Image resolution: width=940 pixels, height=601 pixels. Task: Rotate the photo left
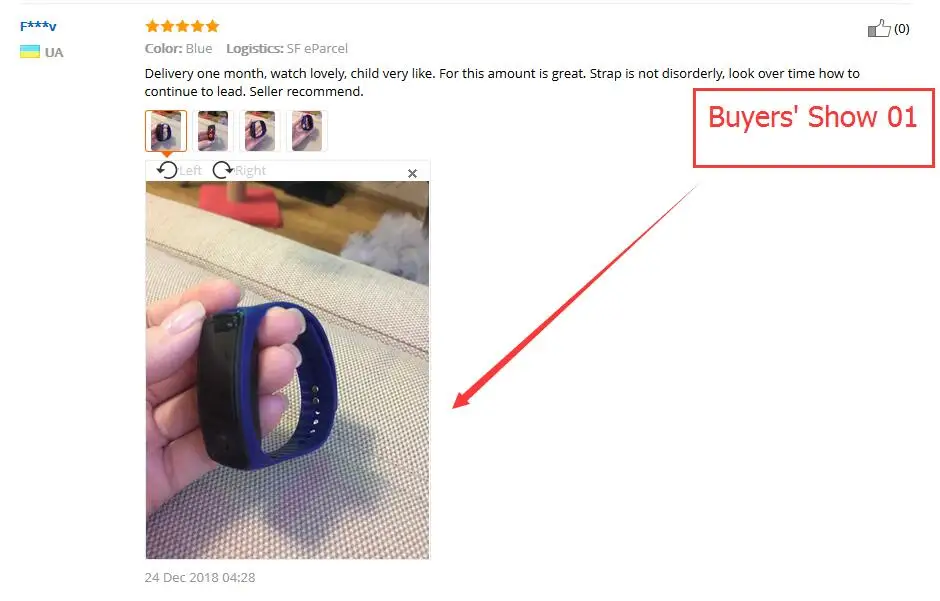pos(167,170)
